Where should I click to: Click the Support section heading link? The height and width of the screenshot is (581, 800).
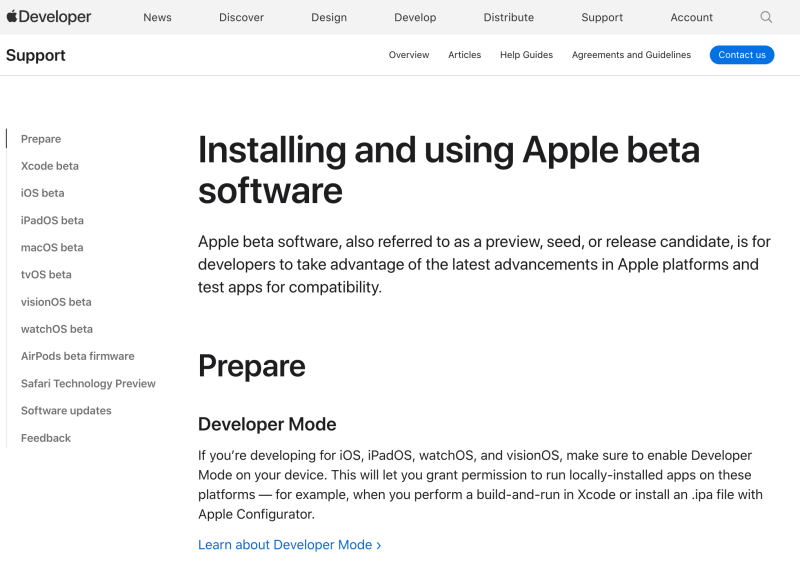point(36,55)
